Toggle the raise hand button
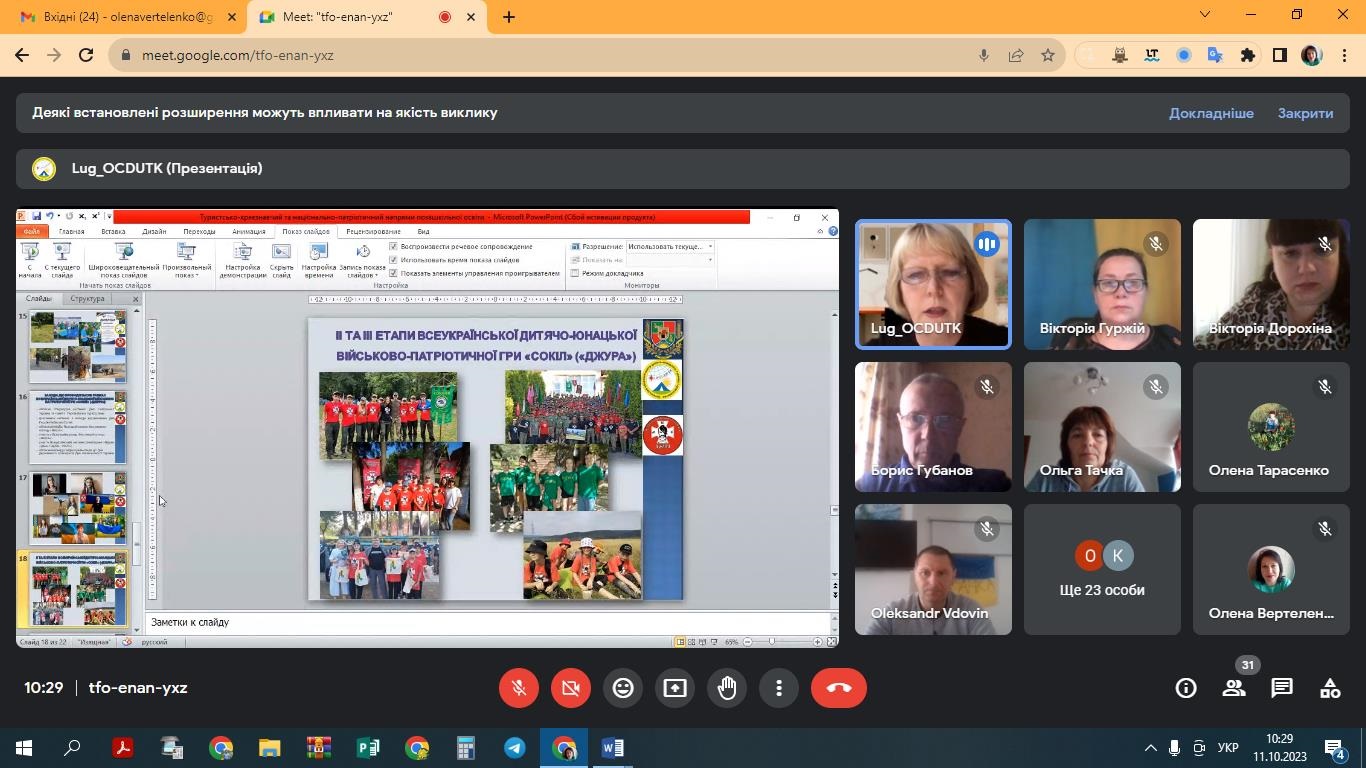 pyautogui.click(x=727, y=688)
